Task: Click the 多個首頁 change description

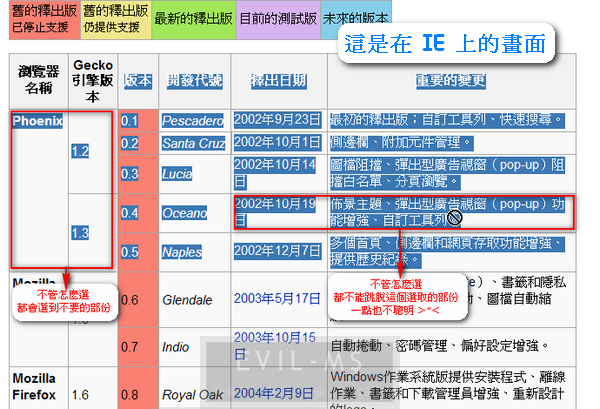Action: tap(447, 251)
